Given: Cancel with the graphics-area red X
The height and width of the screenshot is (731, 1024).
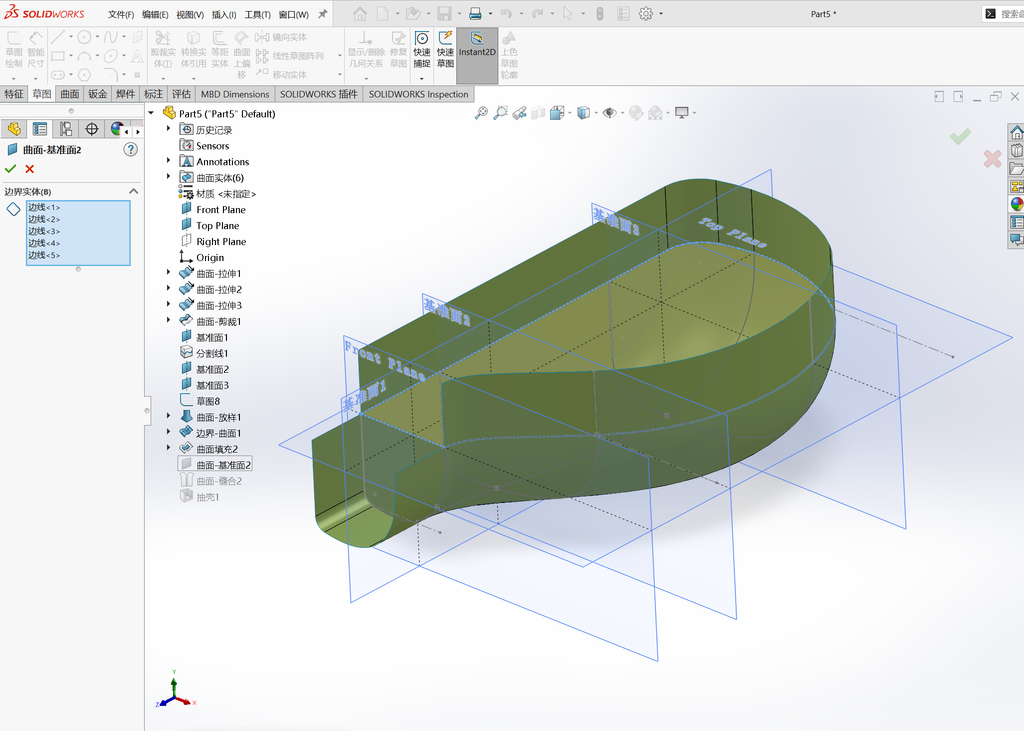Looking at the screenshot, I should (x=992, y=159).
